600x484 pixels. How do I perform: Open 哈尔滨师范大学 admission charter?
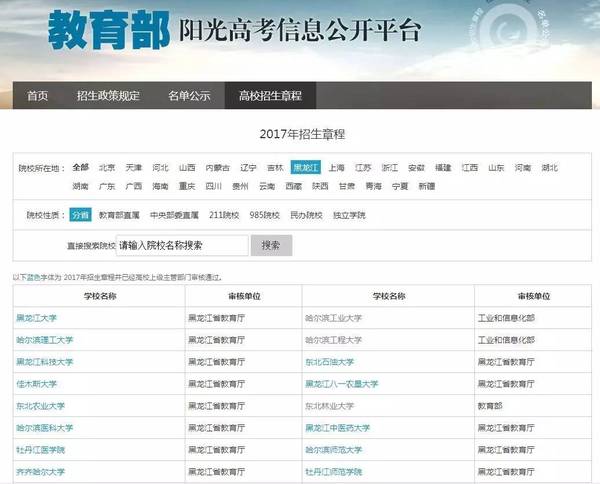pos(333,450)
